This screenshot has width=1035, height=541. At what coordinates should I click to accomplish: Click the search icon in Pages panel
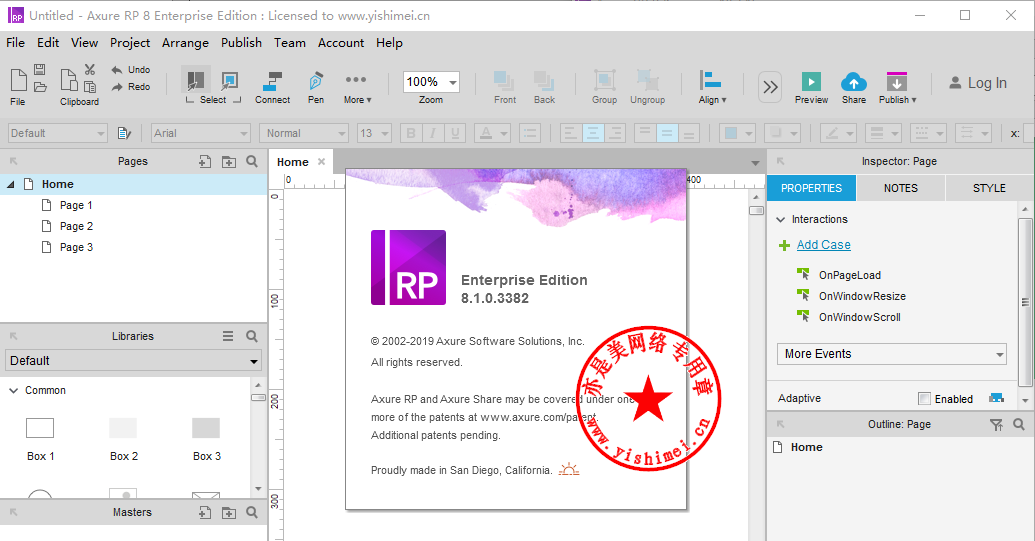tap(252, 162)
